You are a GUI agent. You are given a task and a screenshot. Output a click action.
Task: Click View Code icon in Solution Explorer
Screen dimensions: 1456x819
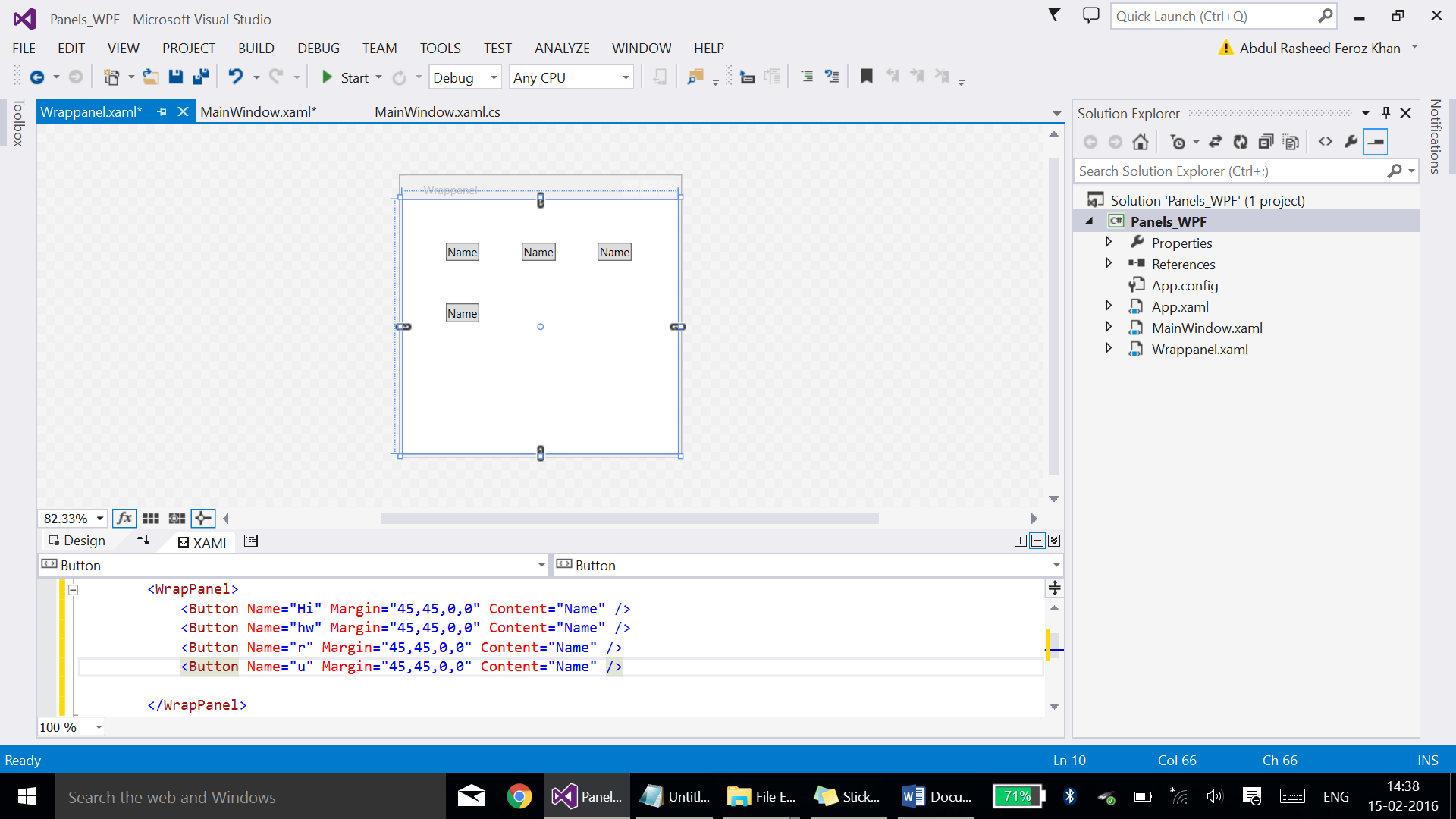(1325, 142)
